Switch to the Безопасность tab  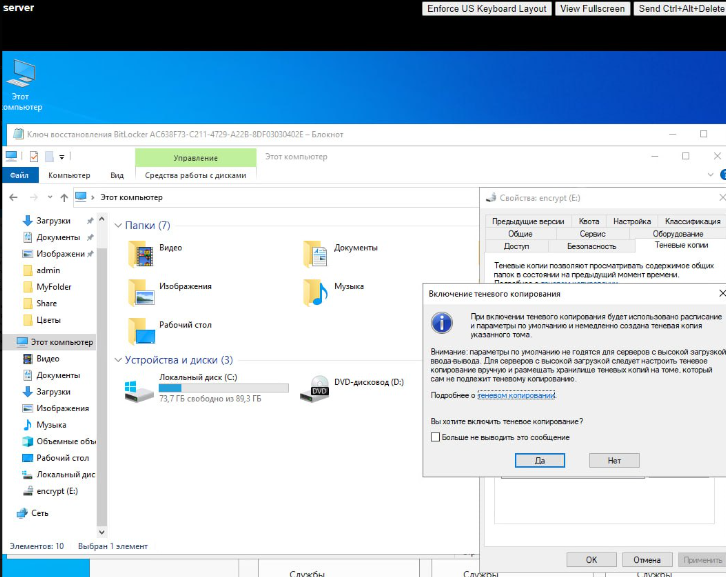click(x=592, y=246)
